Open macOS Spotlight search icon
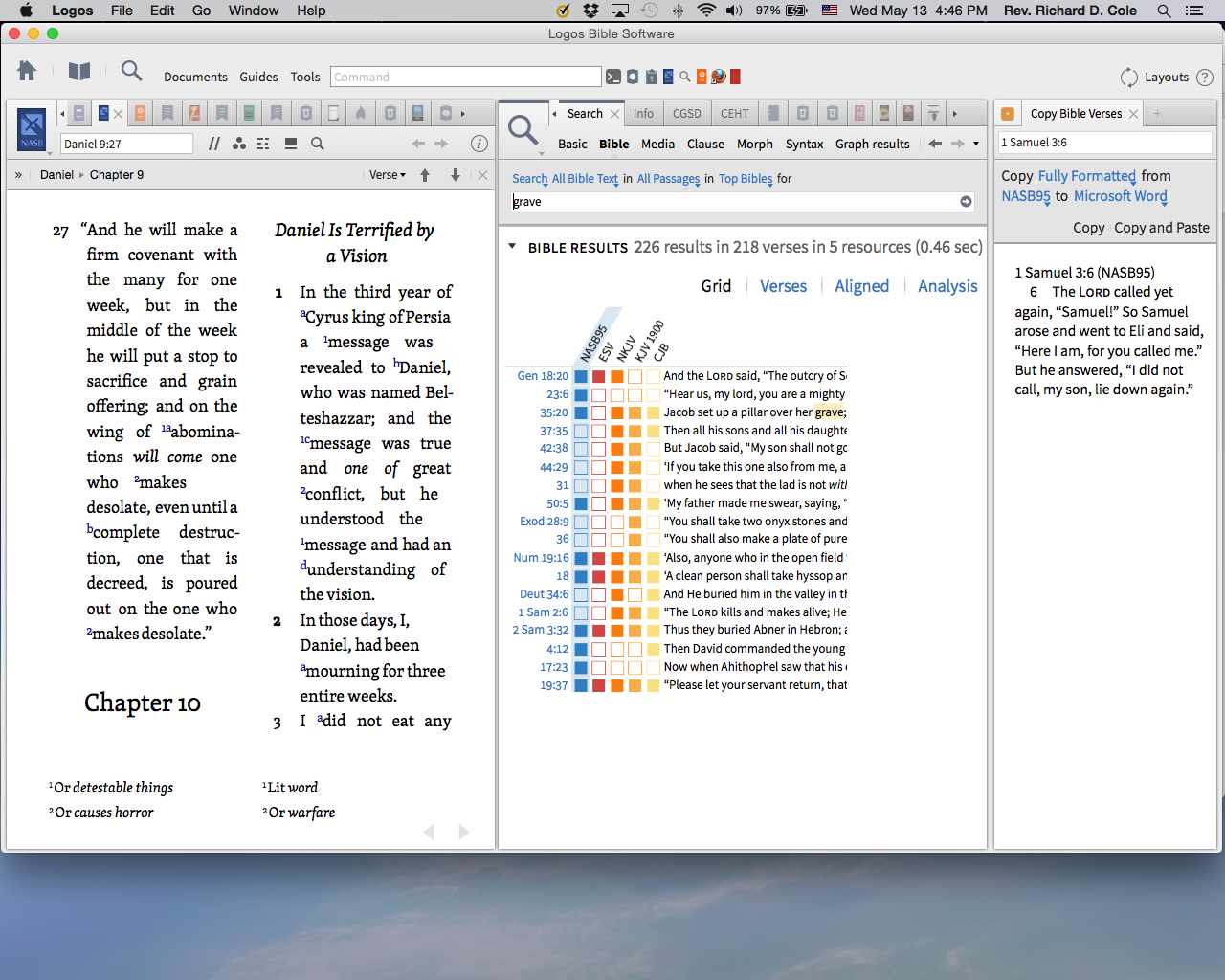The image size is (1225, 980). click(1164, 11)
